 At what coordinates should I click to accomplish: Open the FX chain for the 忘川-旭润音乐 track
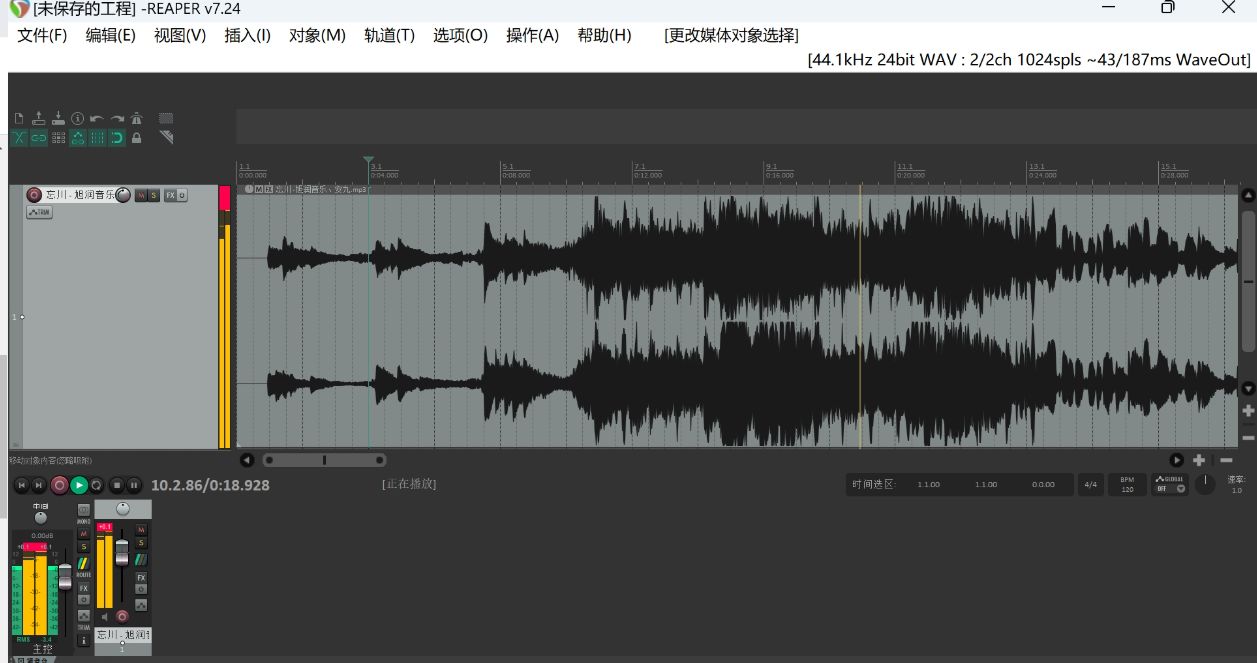click(x=171, y=196)
